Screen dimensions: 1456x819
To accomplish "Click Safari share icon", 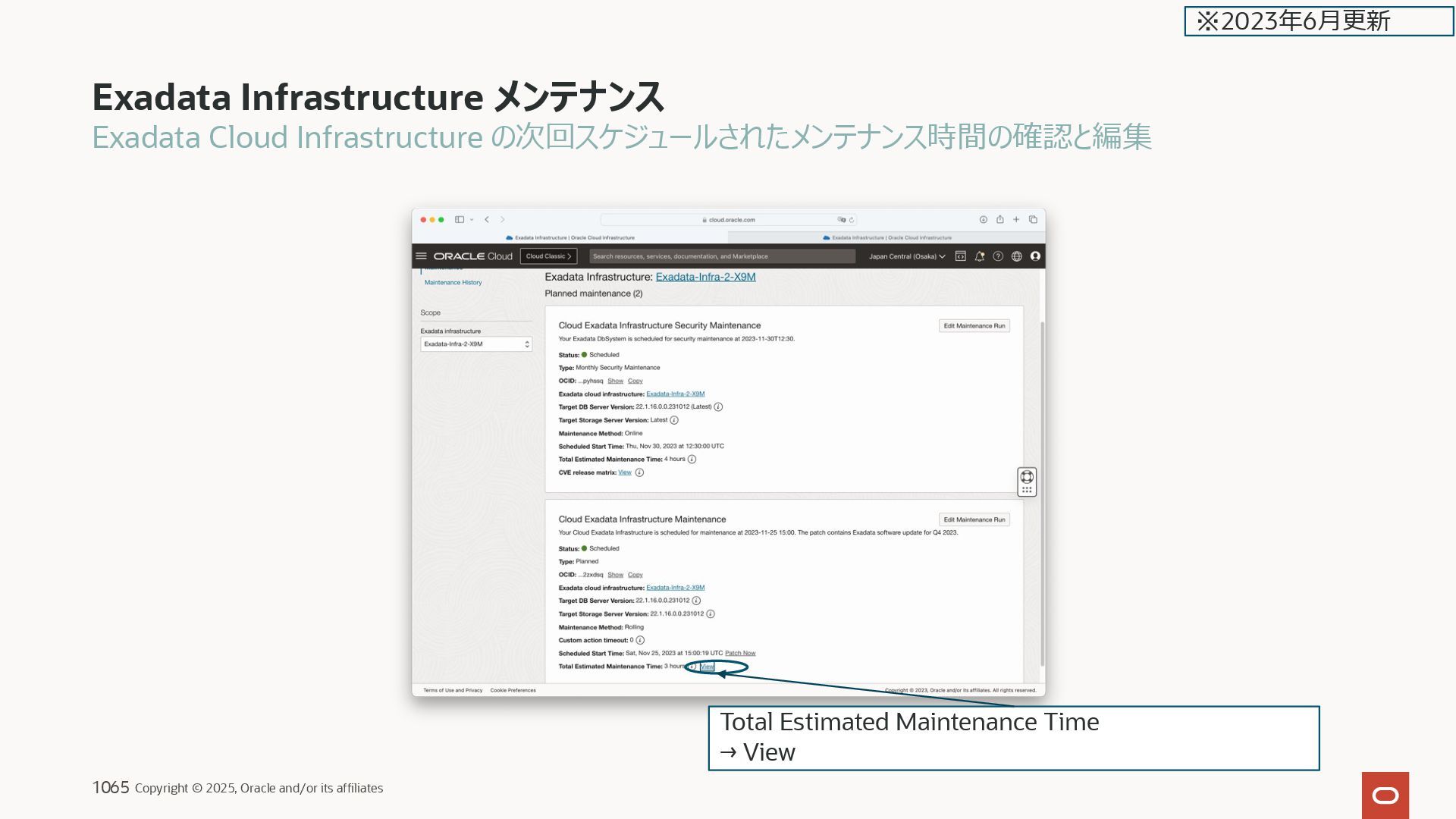I will pos(999,220).
